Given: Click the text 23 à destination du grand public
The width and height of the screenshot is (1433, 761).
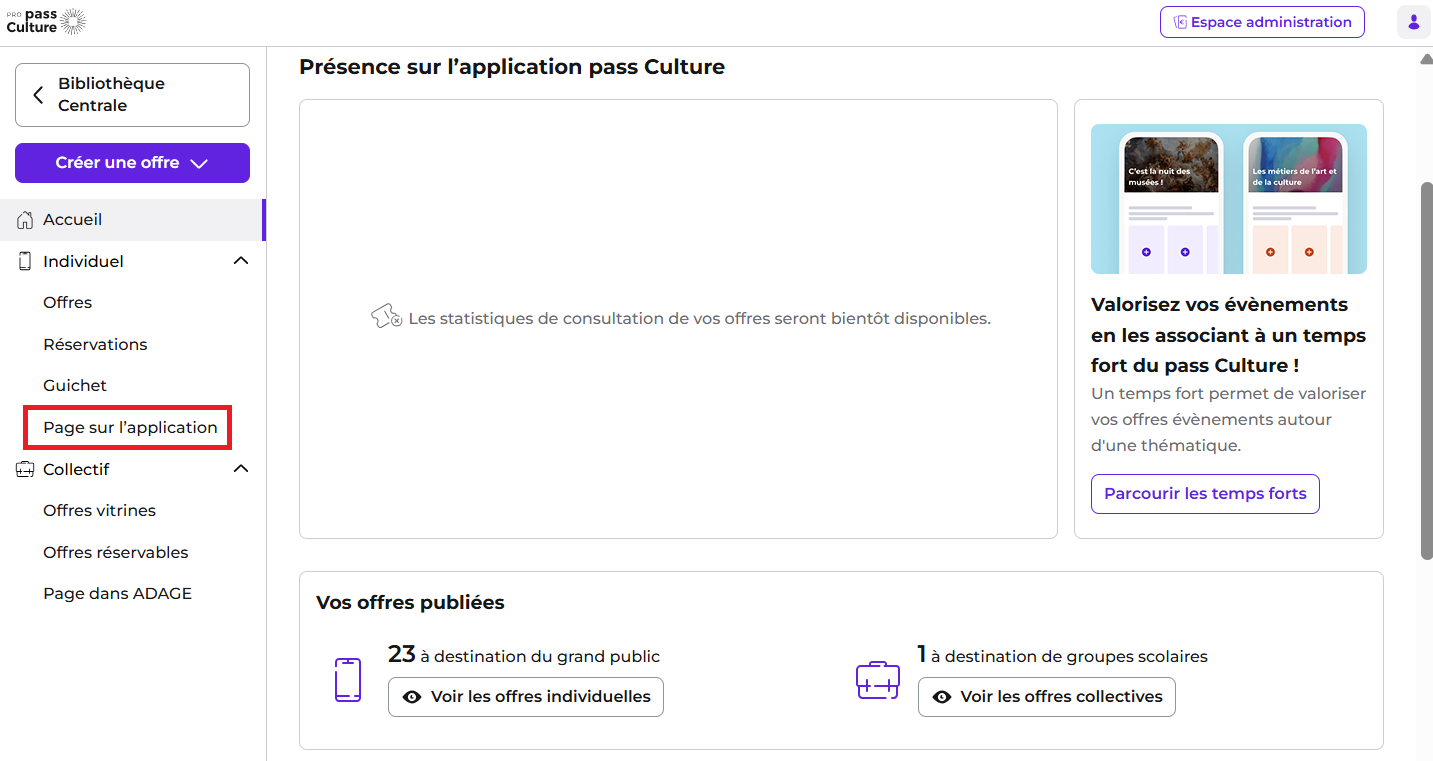Looking at the screenshot, I should point(524,655).
